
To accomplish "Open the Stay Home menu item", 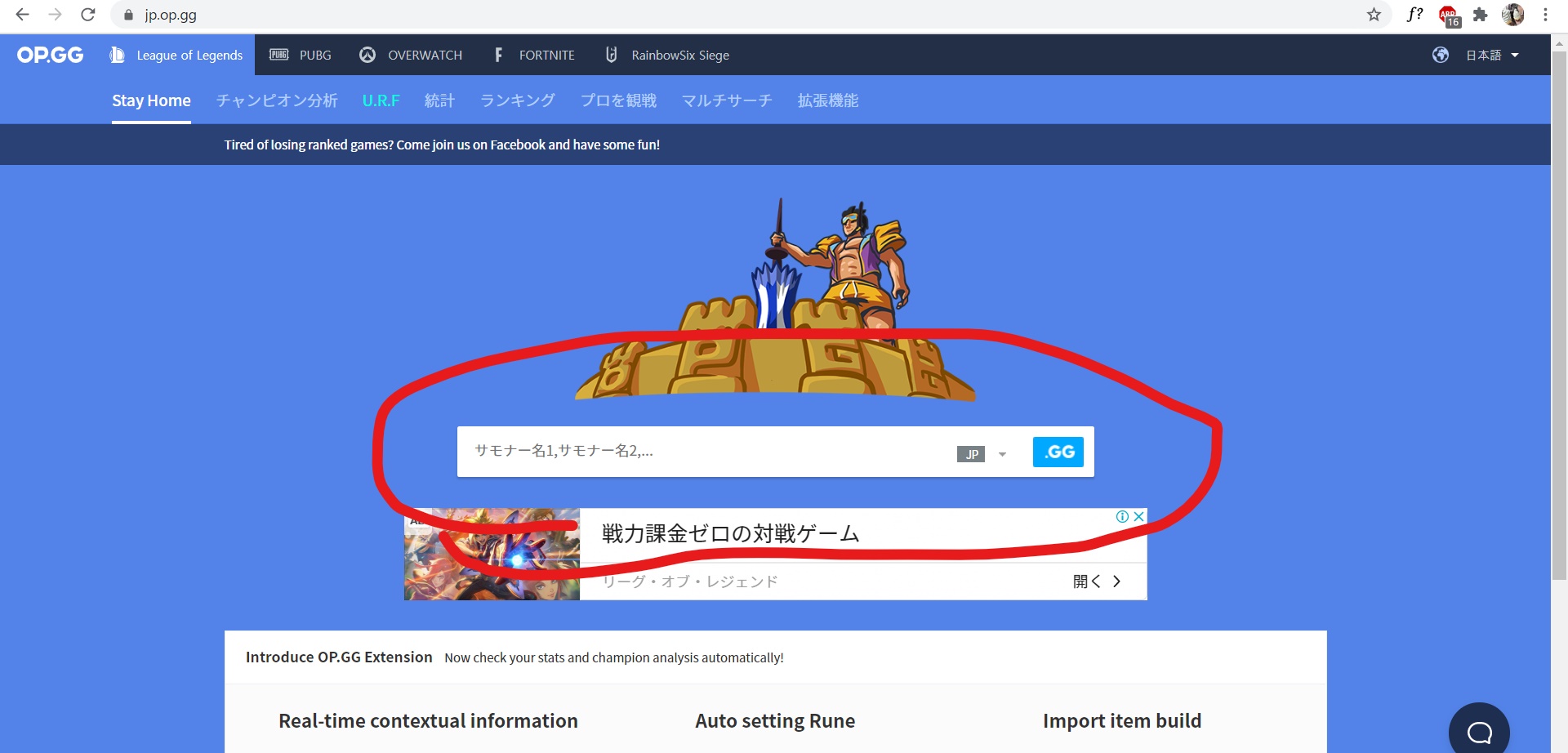I will coord(151,100).
